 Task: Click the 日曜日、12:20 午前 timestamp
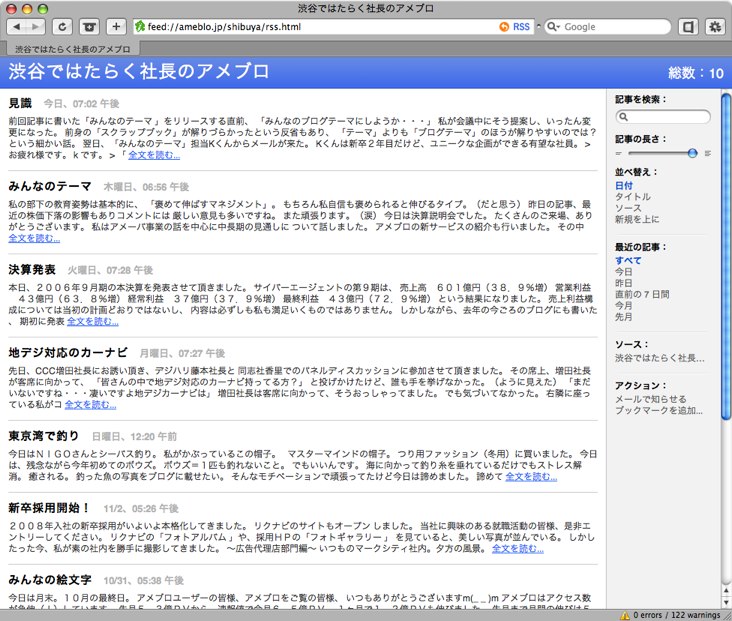134,436
